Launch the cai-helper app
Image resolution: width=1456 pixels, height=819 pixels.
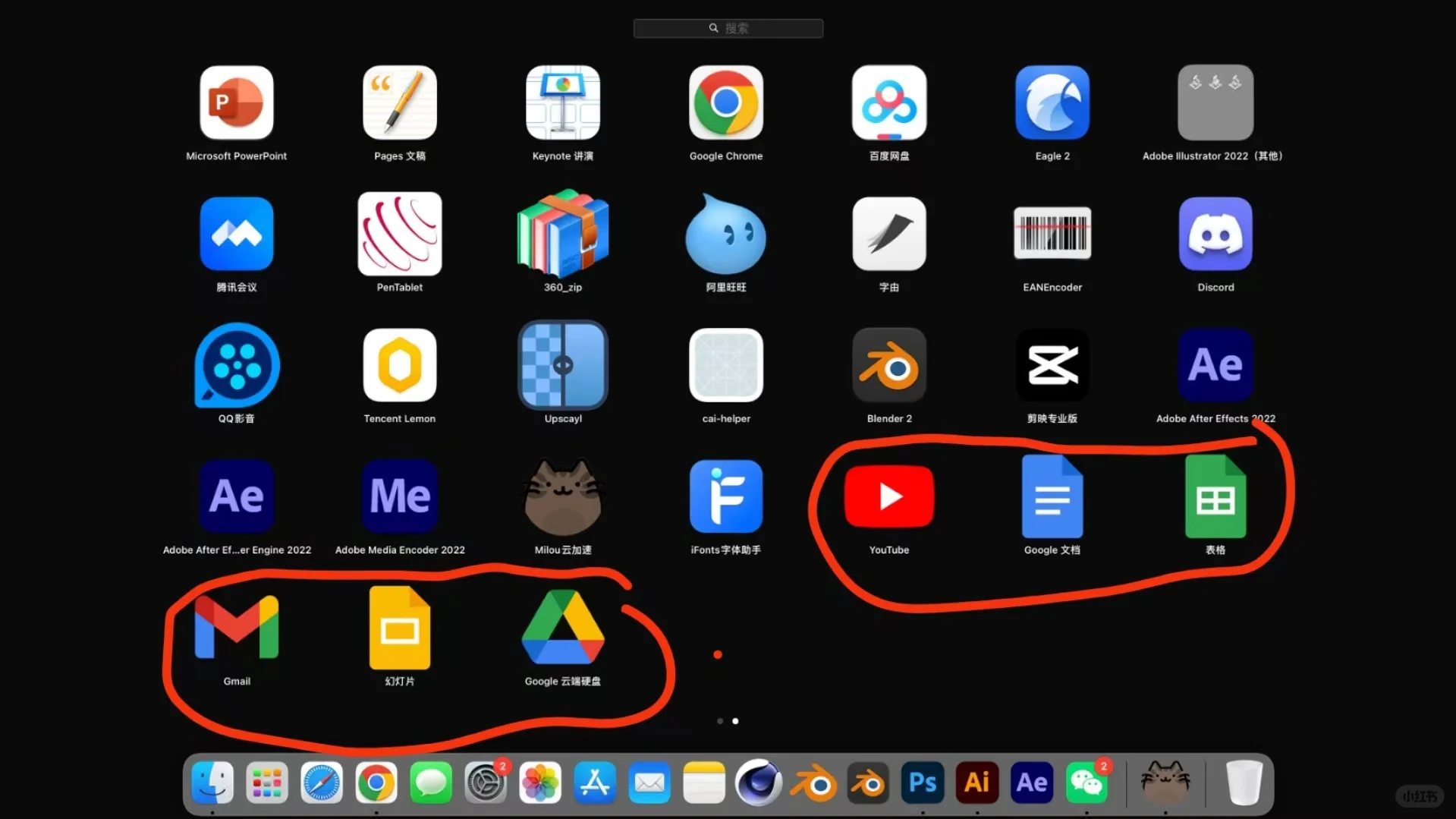[x=726, y=366]
